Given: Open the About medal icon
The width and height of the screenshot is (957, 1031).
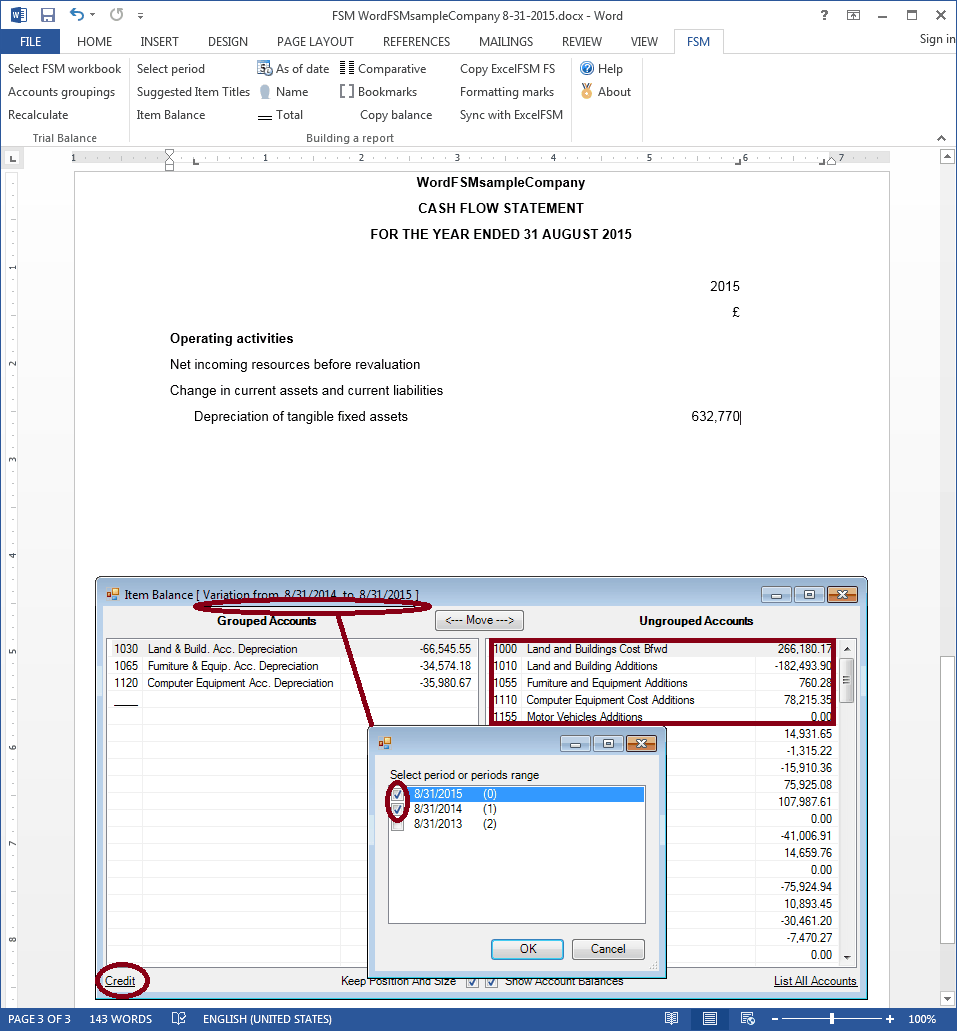Looking at the screenshot, I should 587,91.
